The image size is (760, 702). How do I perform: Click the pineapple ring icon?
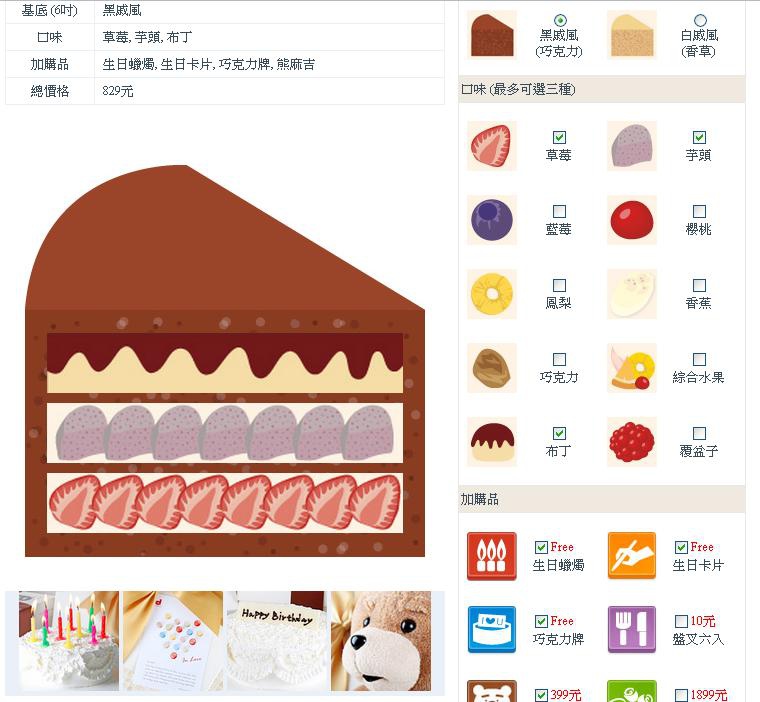pos(491,294)
